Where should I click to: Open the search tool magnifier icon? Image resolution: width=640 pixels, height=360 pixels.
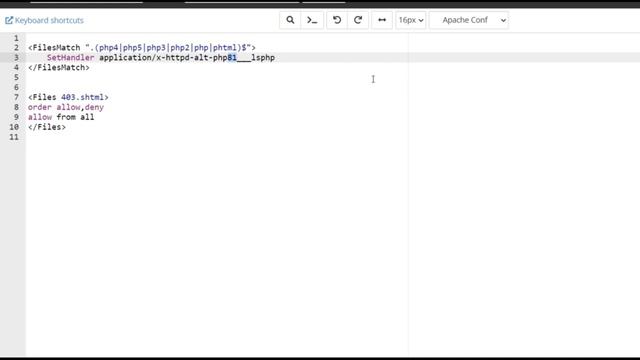290,20
